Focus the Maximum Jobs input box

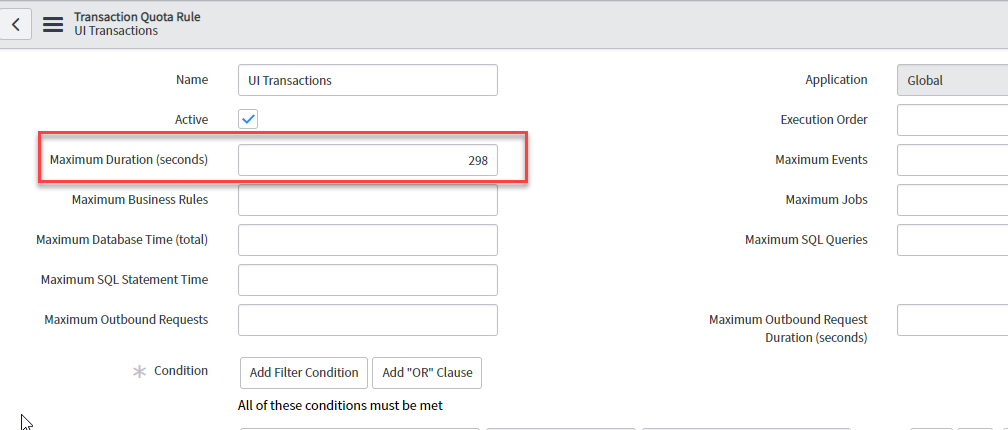point(951,200)
